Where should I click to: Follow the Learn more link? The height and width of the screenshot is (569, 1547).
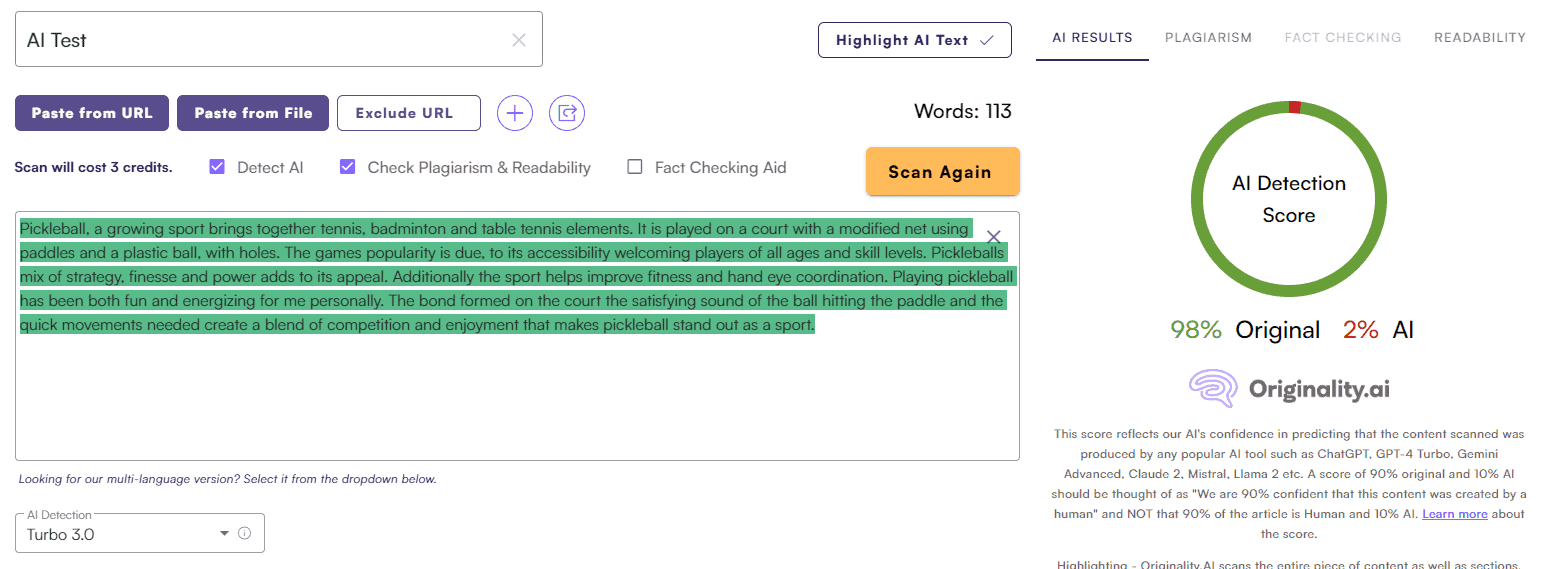point(1454,514)
